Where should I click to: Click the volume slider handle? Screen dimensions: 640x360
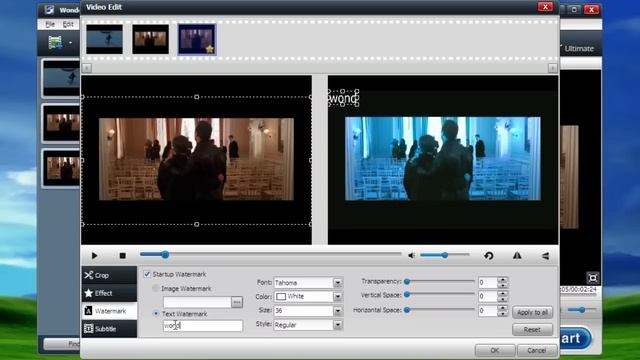tap(444, 256)
